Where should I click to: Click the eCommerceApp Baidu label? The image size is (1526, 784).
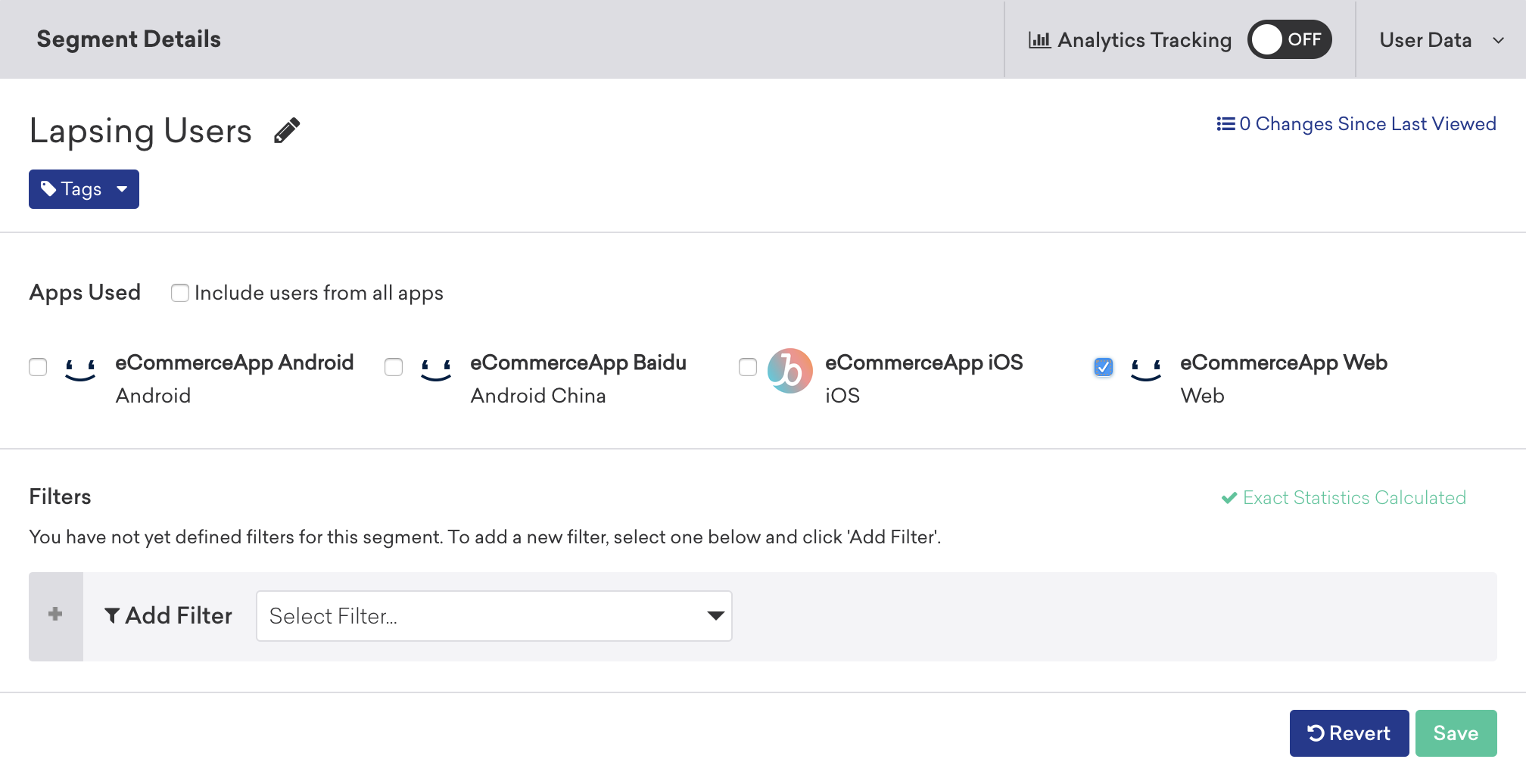click(x=578, y=362)
